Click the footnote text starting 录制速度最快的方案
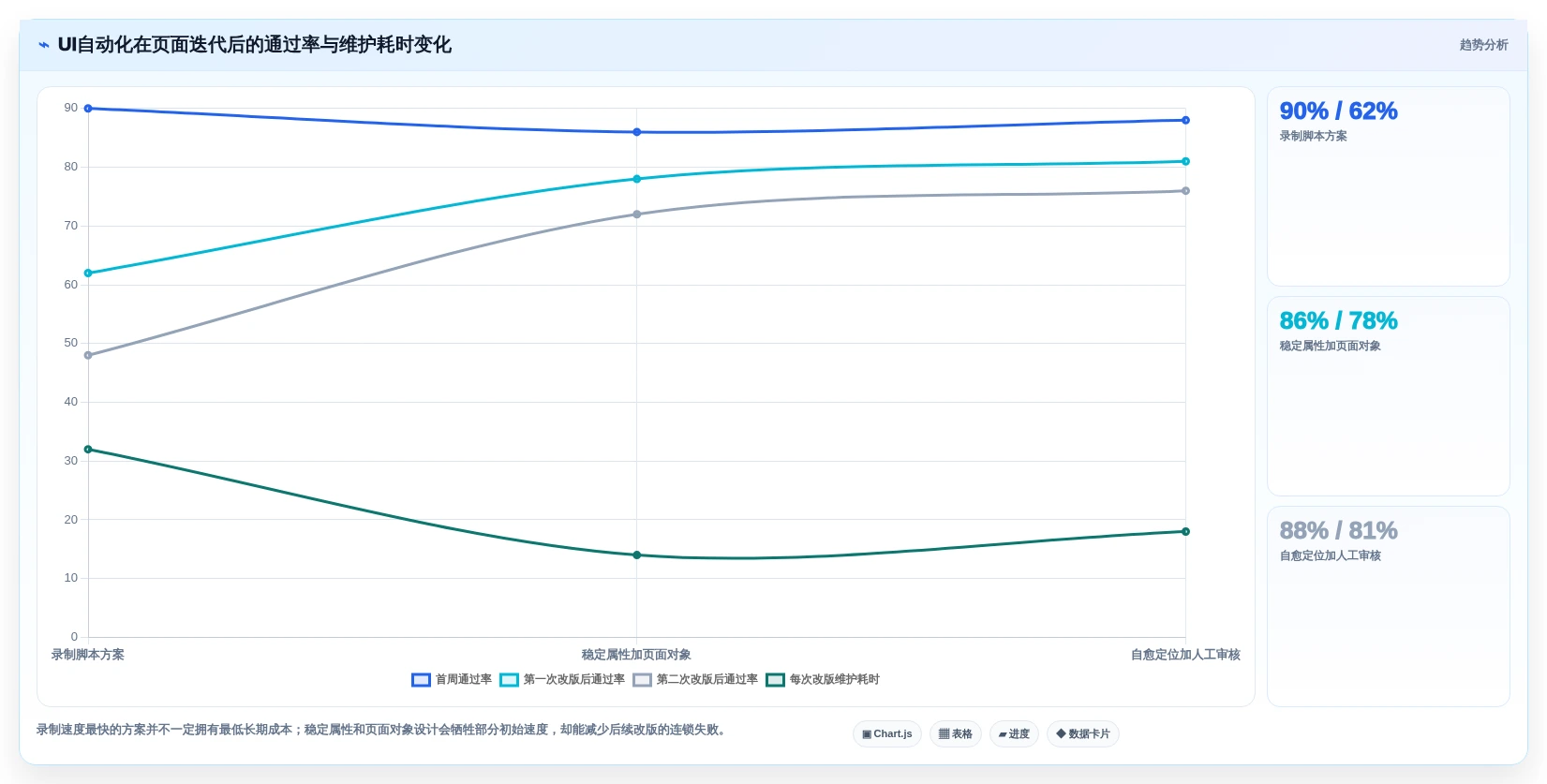 click(382, 730)
